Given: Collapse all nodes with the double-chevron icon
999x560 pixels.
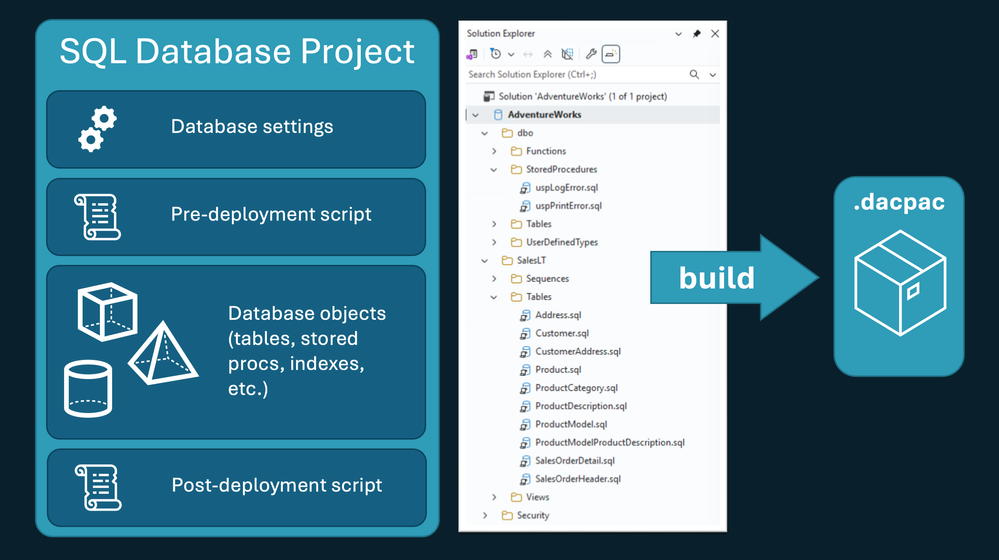Looking at the screenshot, I should coord(547,55).
